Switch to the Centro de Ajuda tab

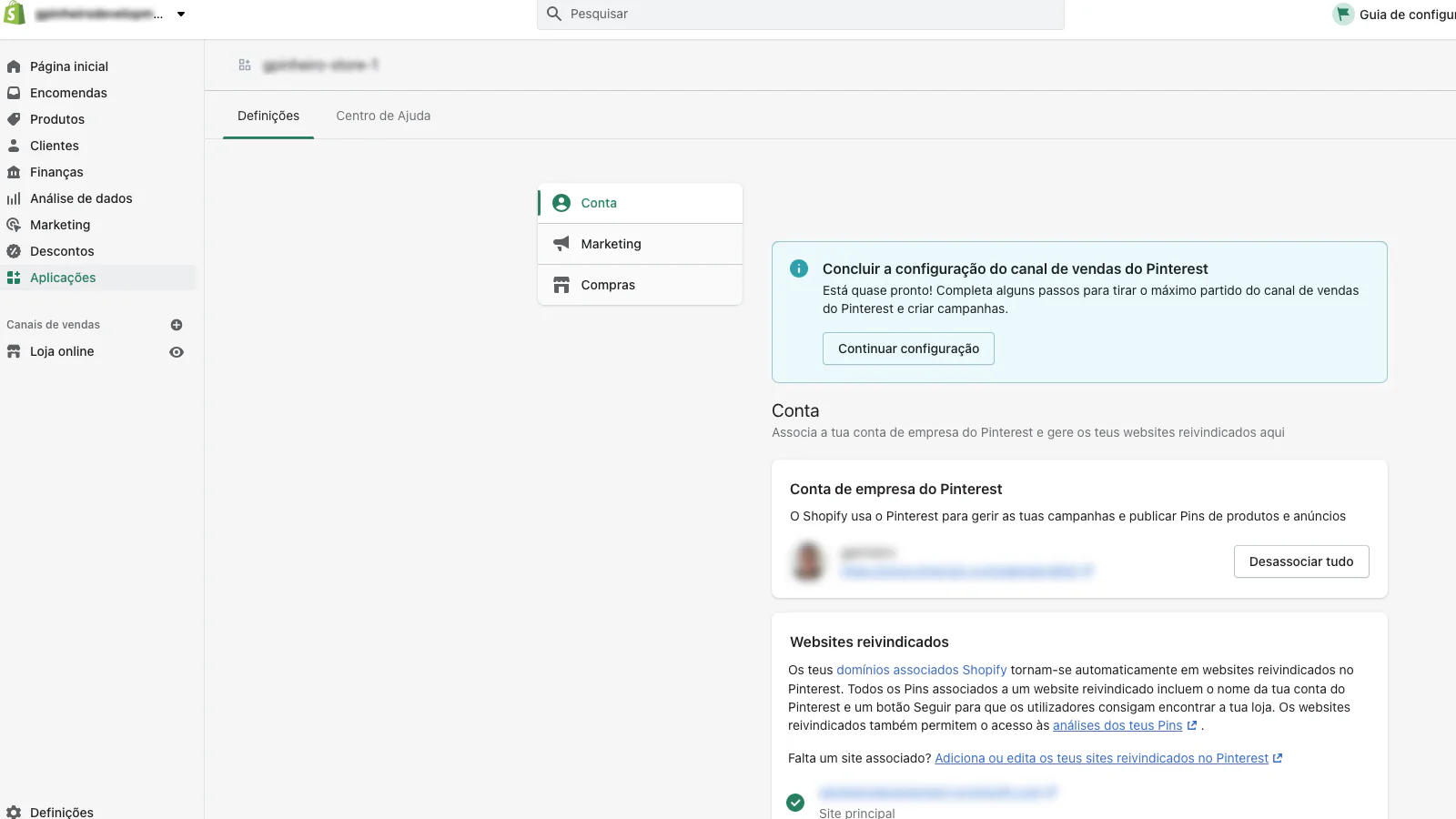(383, 116)
